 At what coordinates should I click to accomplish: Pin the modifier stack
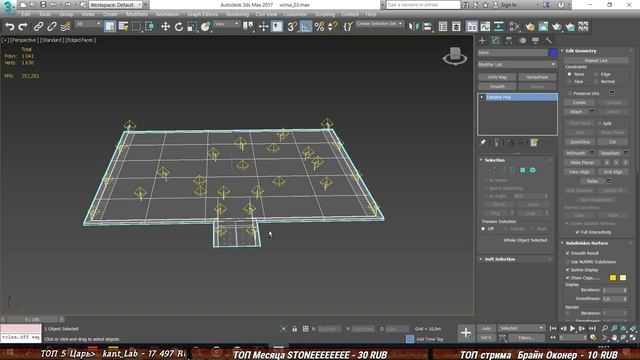coord(482,142)
